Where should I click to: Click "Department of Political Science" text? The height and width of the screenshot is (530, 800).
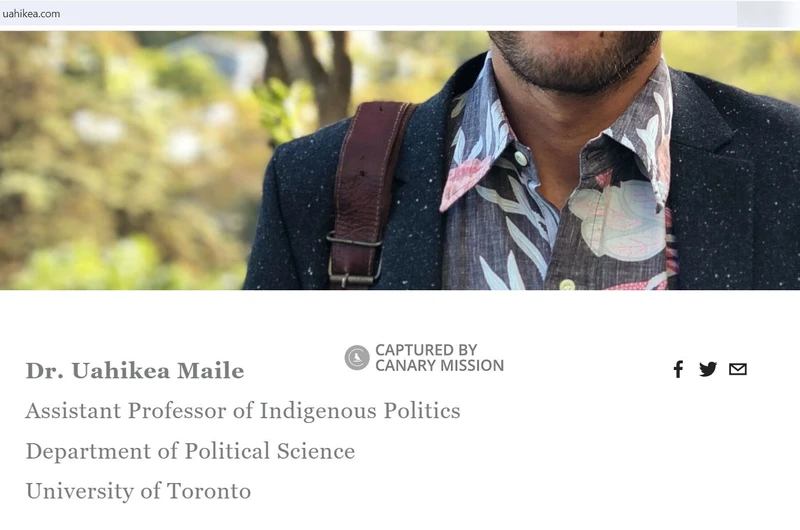[190, 451]
